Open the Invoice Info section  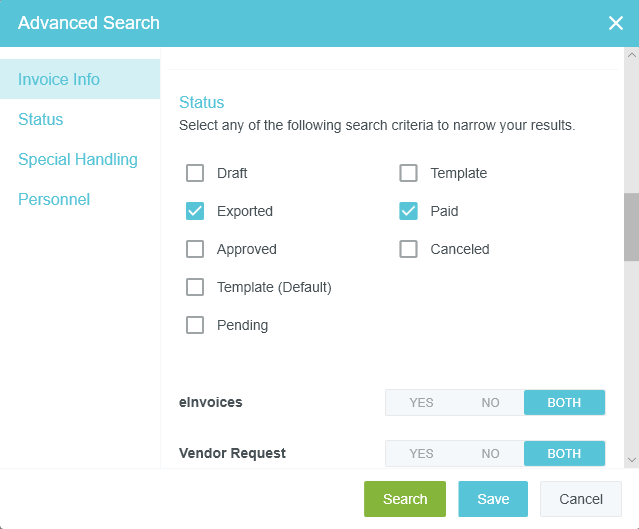59,79
